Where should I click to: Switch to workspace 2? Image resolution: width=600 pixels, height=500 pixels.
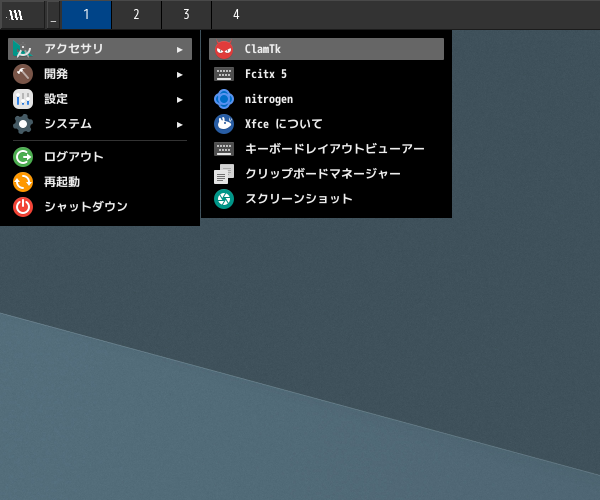[136, 15]
